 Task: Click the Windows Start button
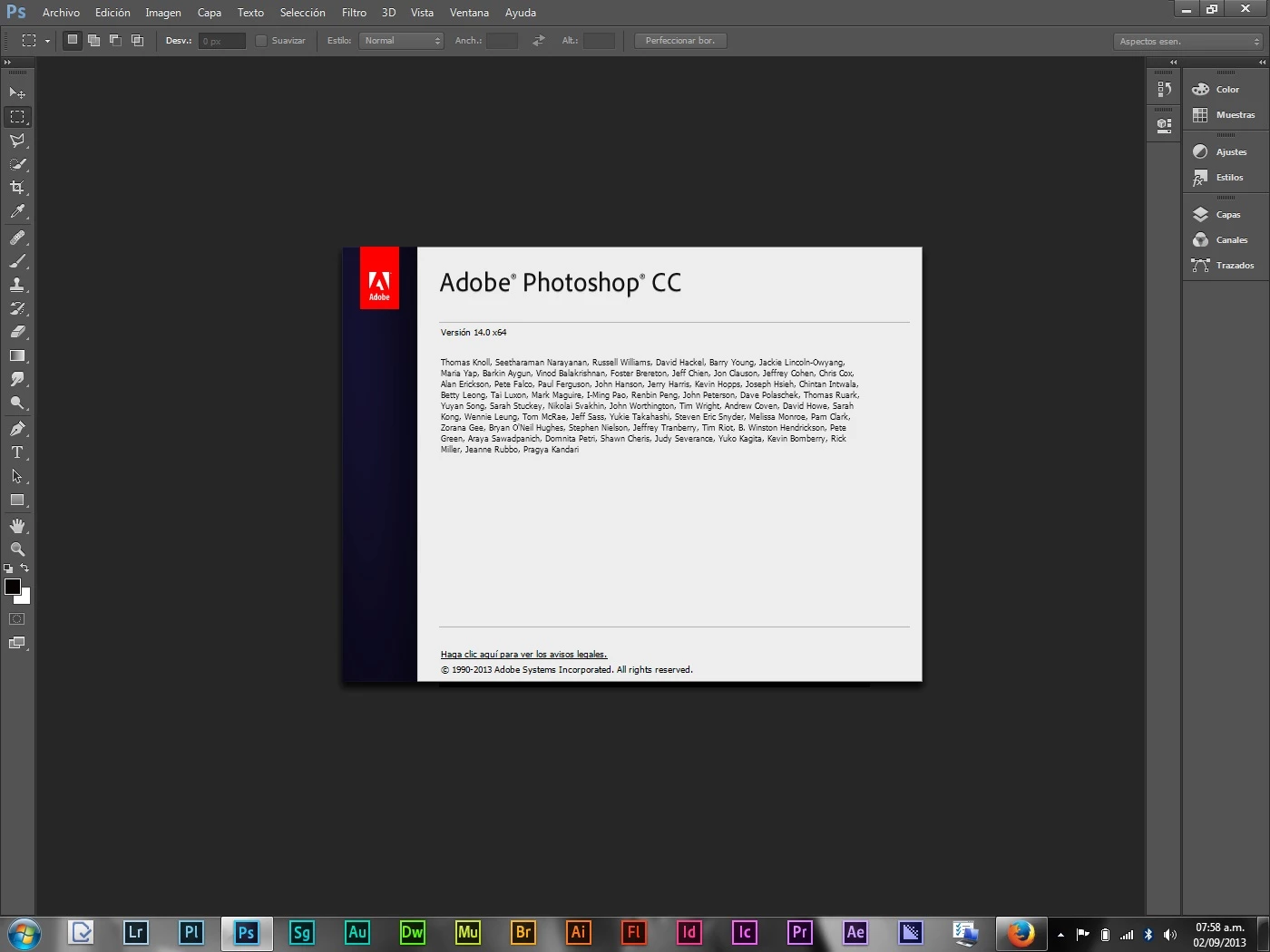click(24, 934)
